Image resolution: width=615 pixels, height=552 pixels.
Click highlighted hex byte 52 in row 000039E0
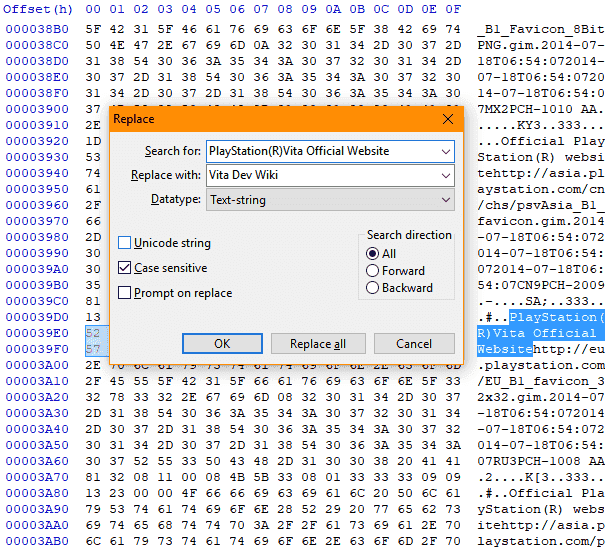93,333
